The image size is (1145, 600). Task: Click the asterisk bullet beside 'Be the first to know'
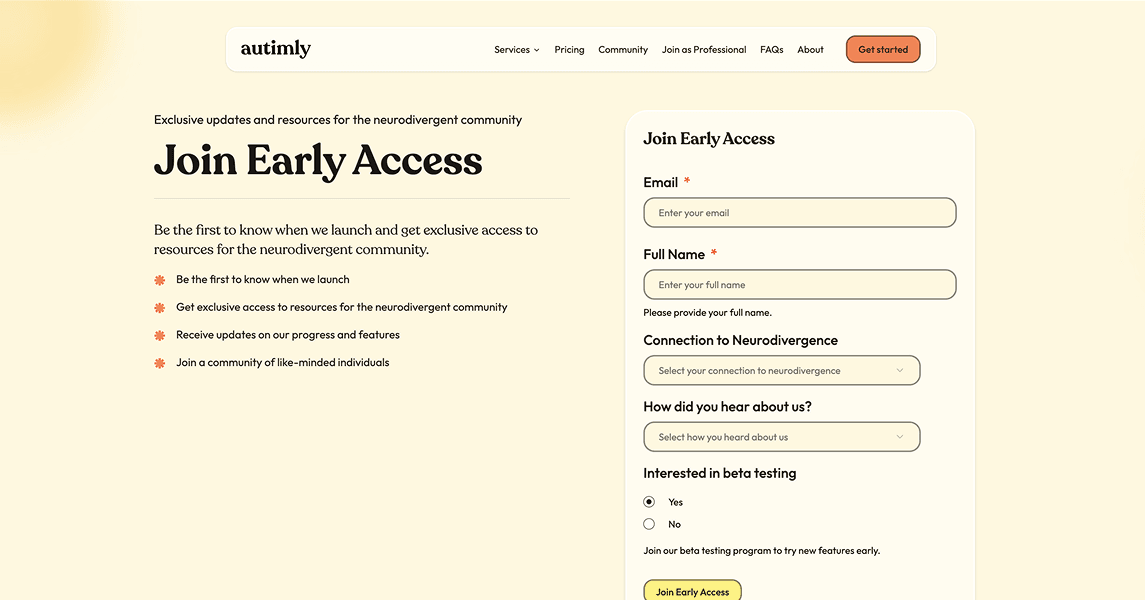click(160, 280)
